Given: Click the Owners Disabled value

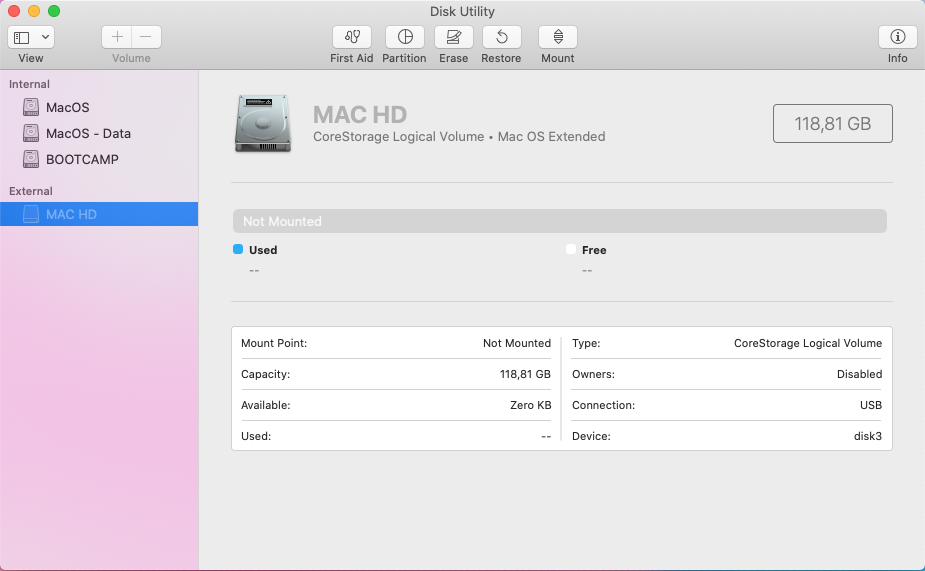Looking at the screenshot, I should [860, 374].
